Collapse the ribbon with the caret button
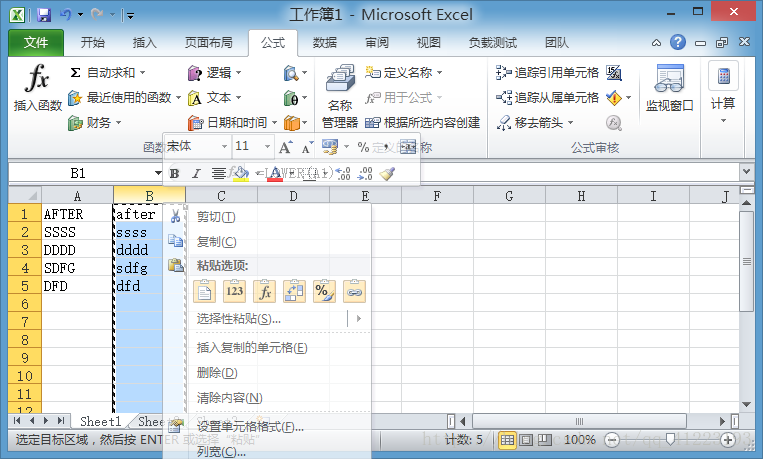 (656, 43)
